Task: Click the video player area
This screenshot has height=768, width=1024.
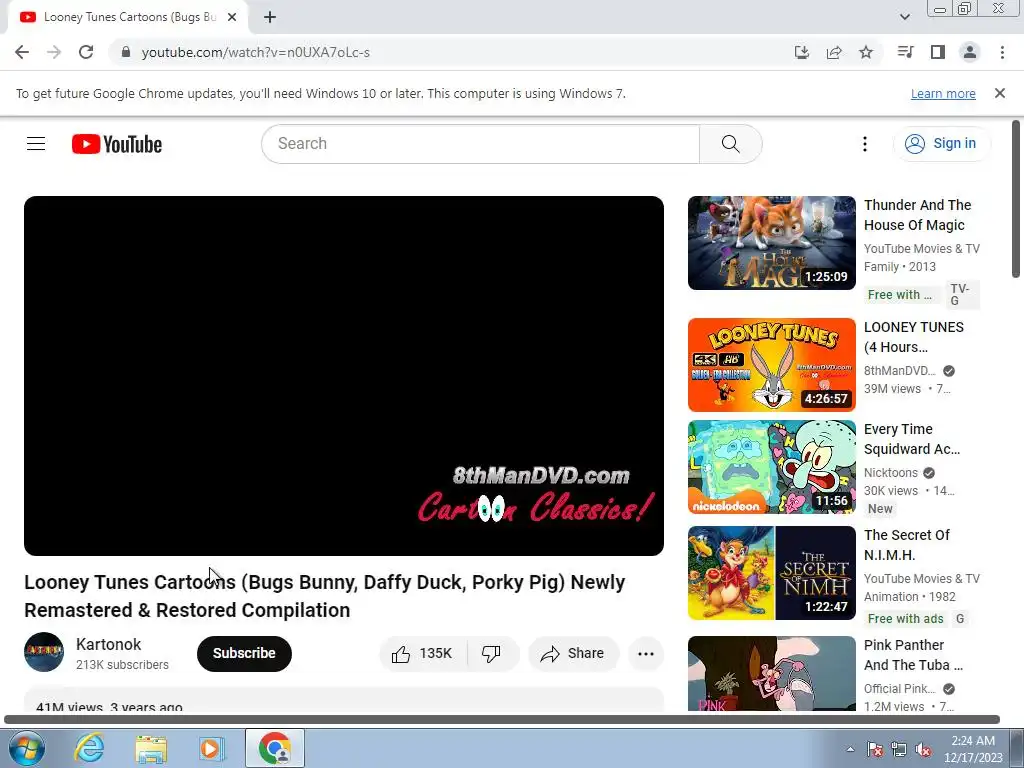Action: click(344, 376)
